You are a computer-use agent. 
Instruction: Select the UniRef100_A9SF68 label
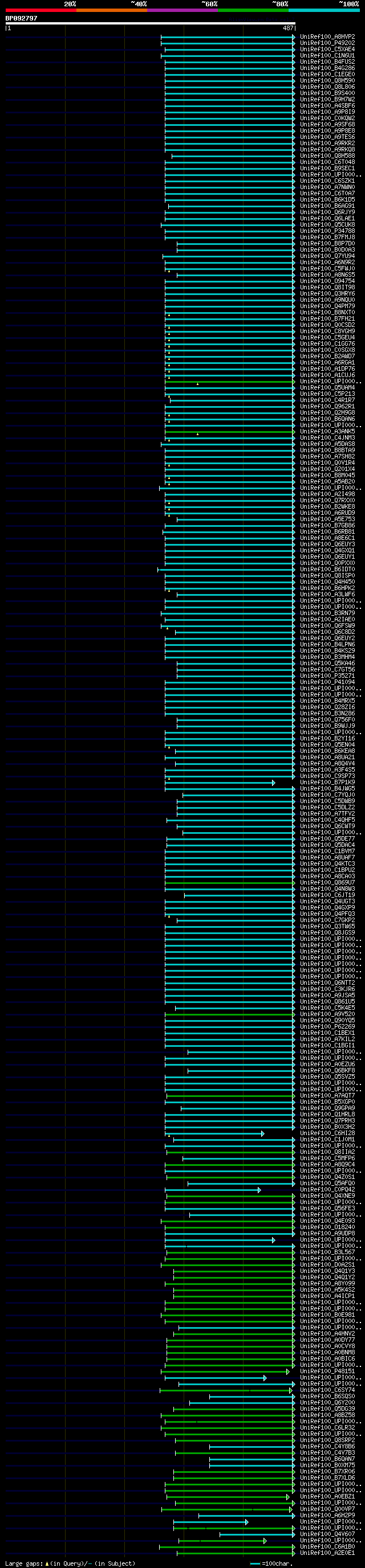[x=327, y=125]
